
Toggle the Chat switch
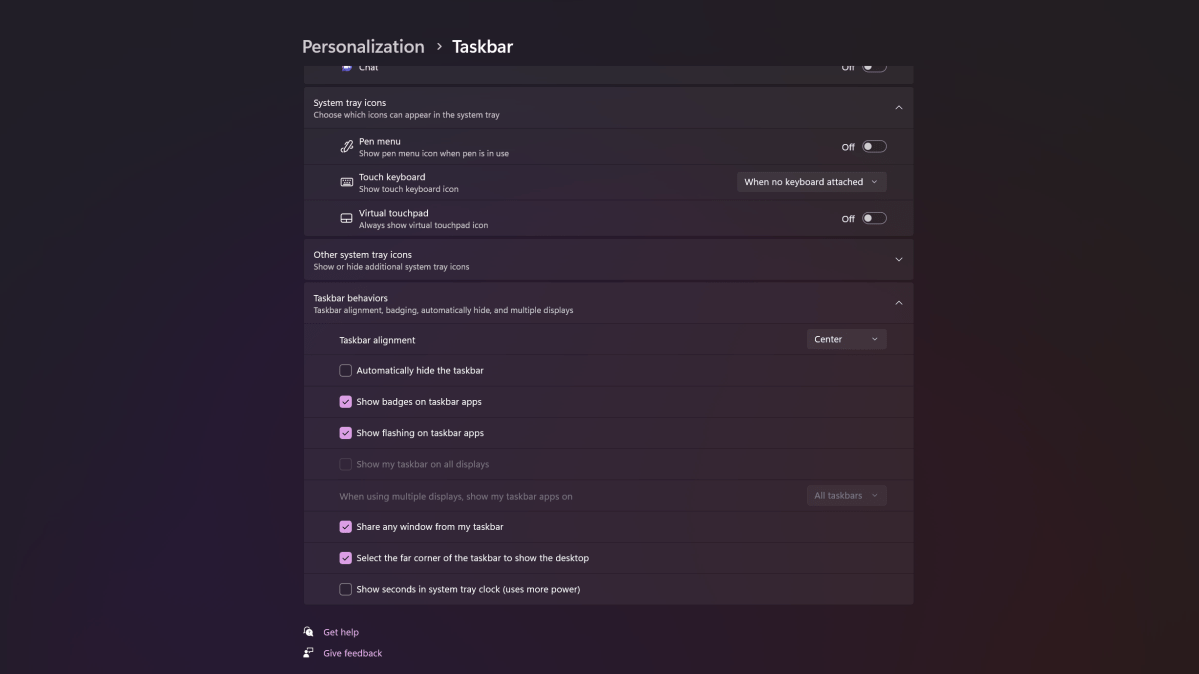(874, 67)
